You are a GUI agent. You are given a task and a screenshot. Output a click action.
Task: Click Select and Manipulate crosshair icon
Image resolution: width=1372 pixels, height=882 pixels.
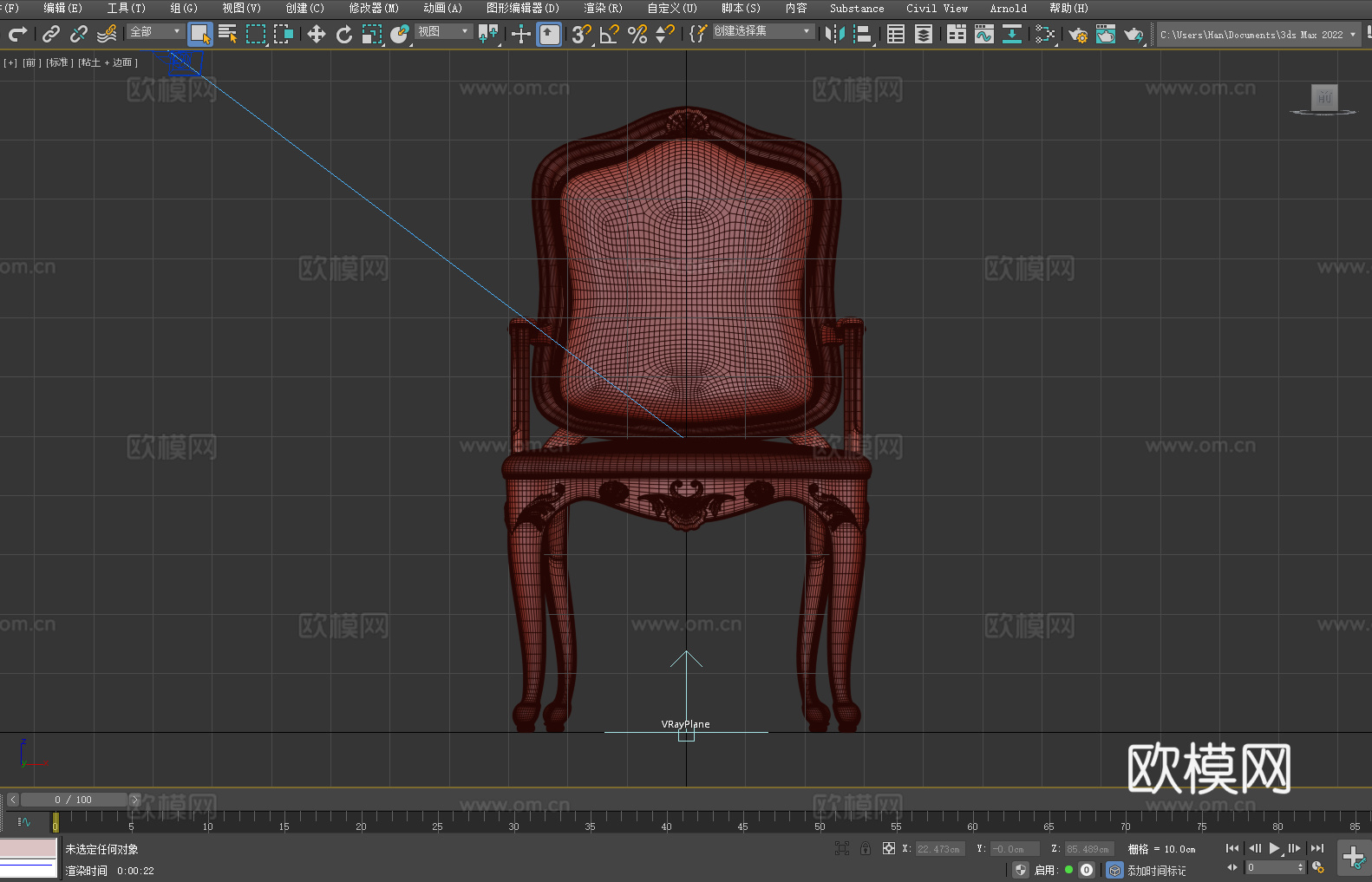[521, 34]
